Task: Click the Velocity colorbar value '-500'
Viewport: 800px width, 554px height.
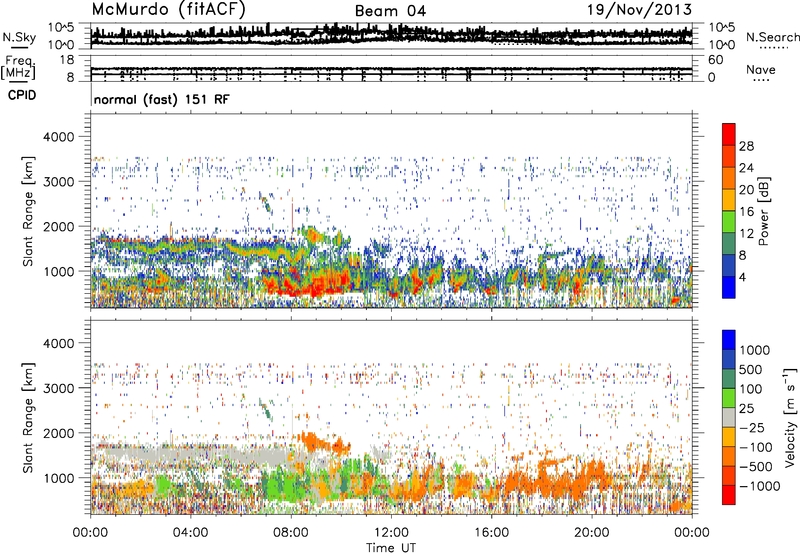Action: pyautogui.click(x=756, y=466)
